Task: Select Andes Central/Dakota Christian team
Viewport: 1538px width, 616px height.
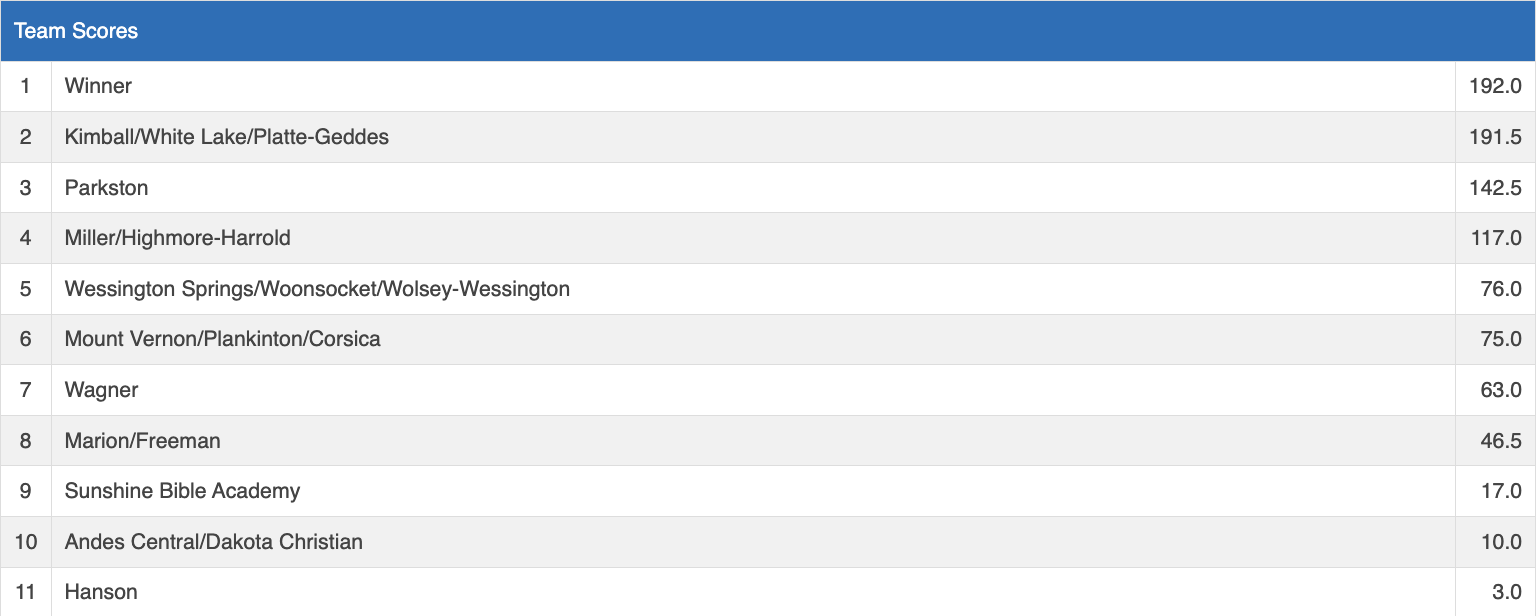Action: coord(213,542)
